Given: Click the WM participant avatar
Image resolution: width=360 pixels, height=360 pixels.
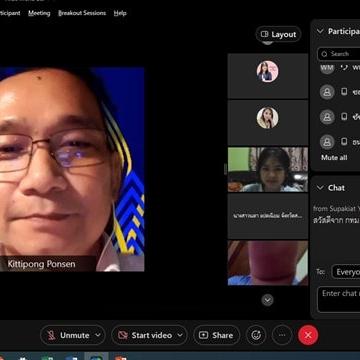Looking at the screenshot, I should click(327, 69).
